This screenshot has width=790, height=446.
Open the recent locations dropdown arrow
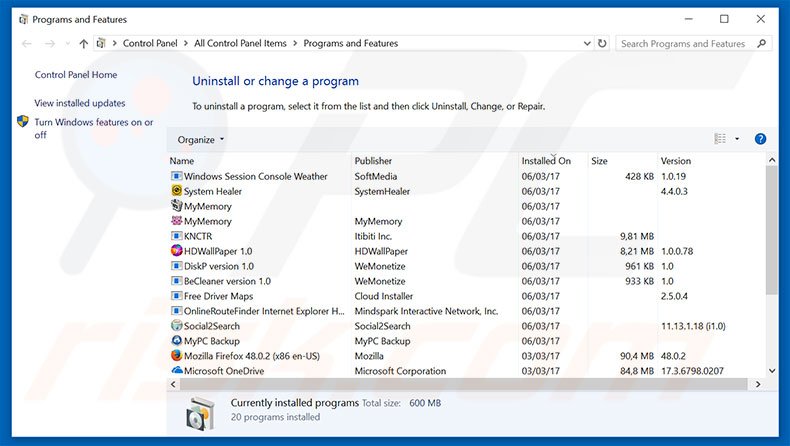click(x=68, y=44)
